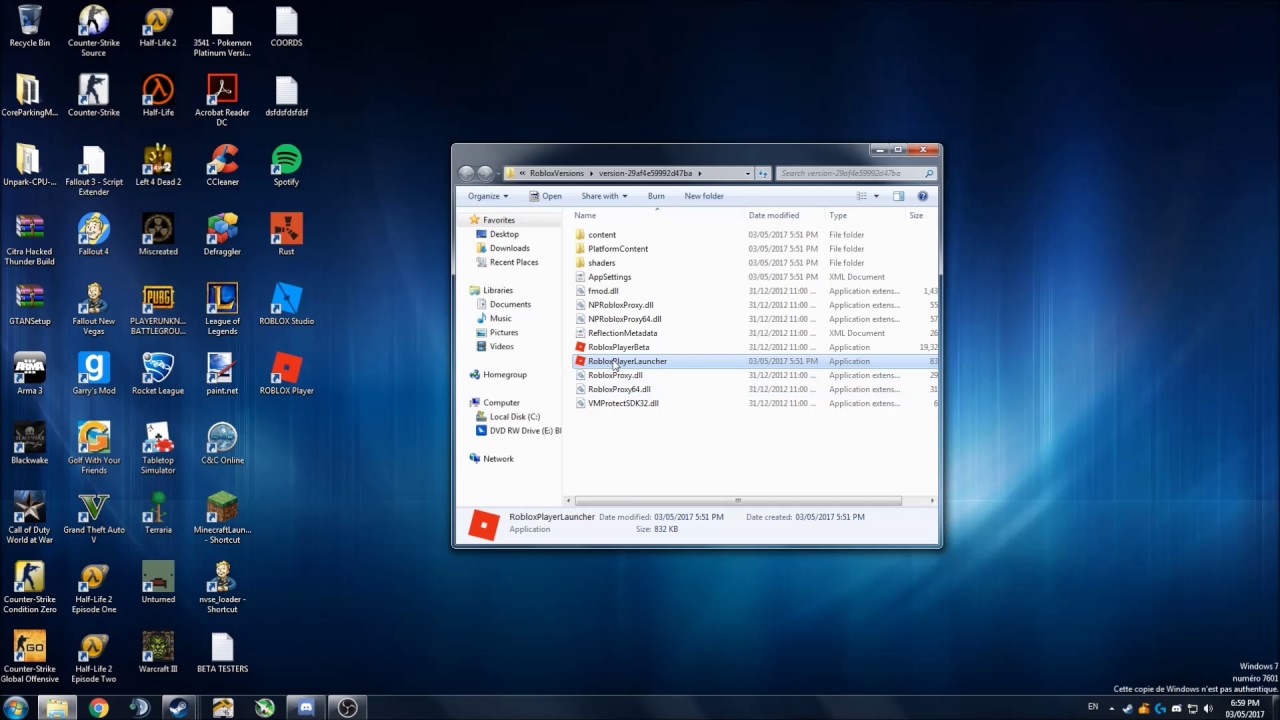Screen dimensions: 1280x720
Task: Select Grand Theft Auto V desktop icon
Action: (x=93, y=518)
